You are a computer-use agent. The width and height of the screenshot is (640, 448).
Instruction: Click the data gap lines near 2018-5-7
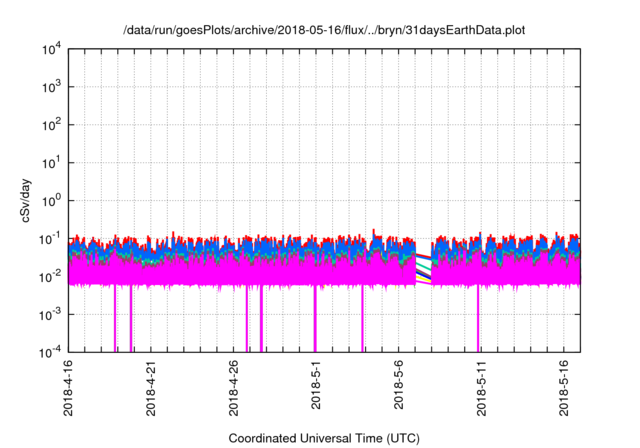pyautogui.click(x=424, y=269)
